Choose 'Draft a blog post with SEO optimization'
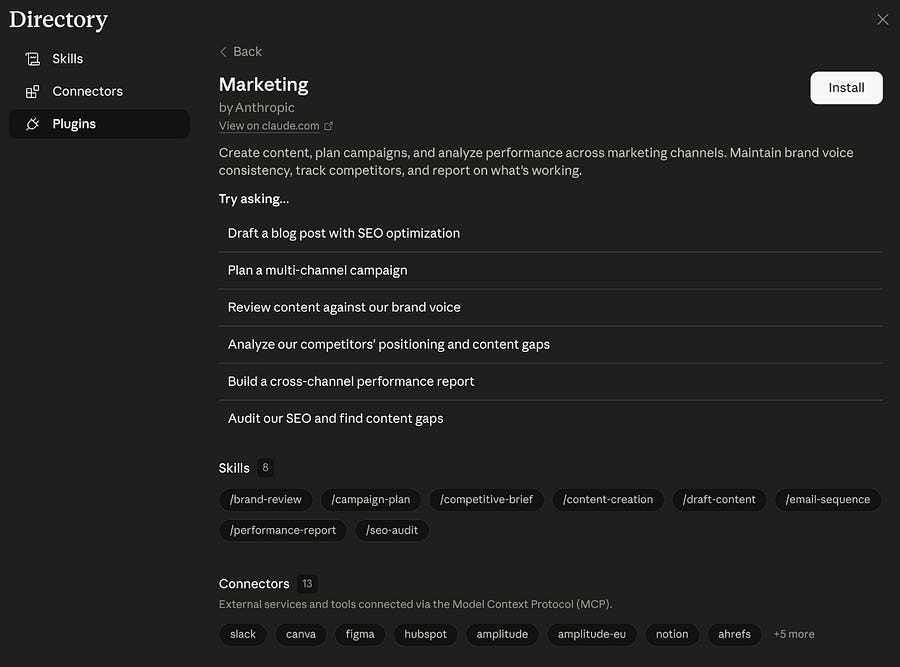The width and height of the screenshot is (900, 667). click(550, 233)
